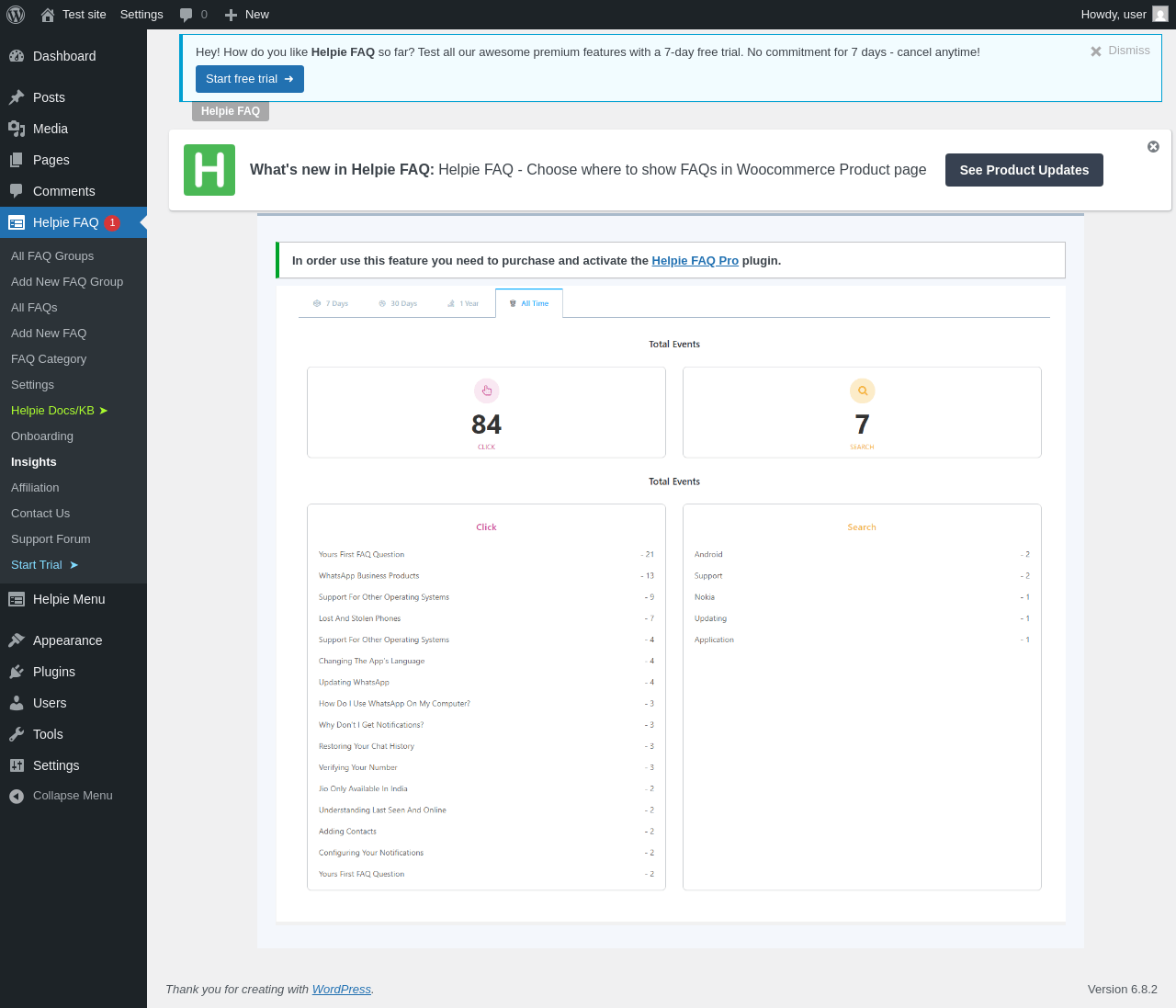Viewport: 1176px width, 1008px height.
Task: Click the Pages icon in sidebar
Action: [x=17, y=160]
